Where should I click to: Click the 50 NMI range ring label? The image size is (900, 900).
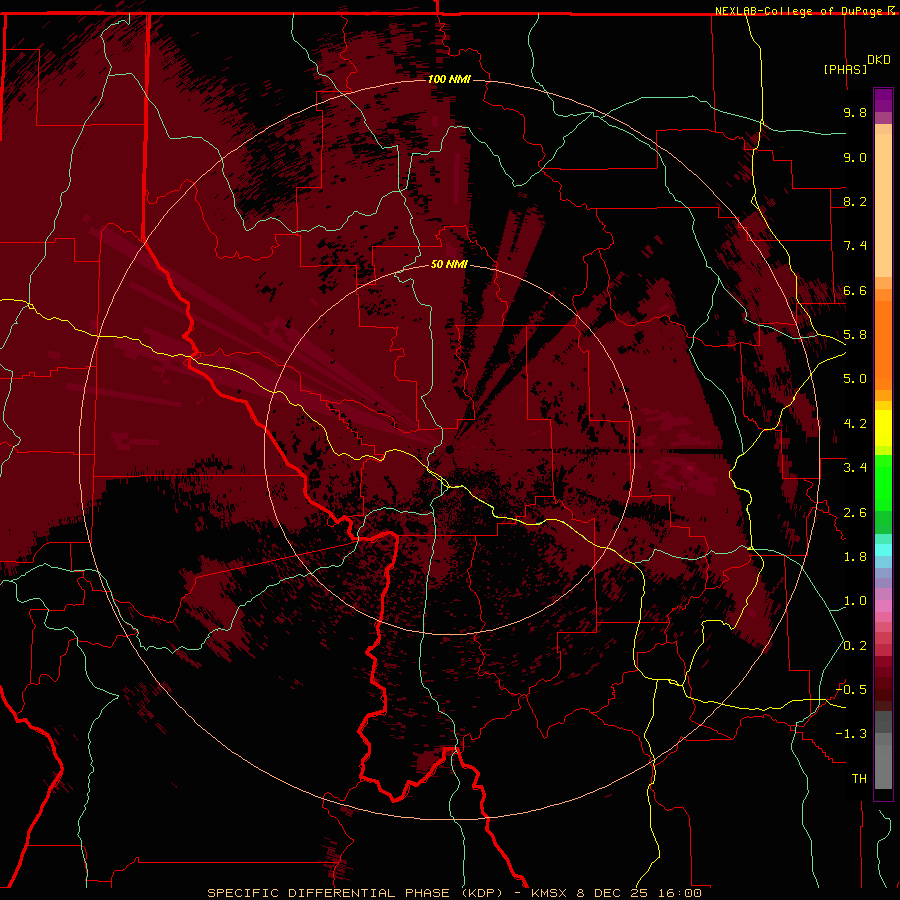pos(449,264)
